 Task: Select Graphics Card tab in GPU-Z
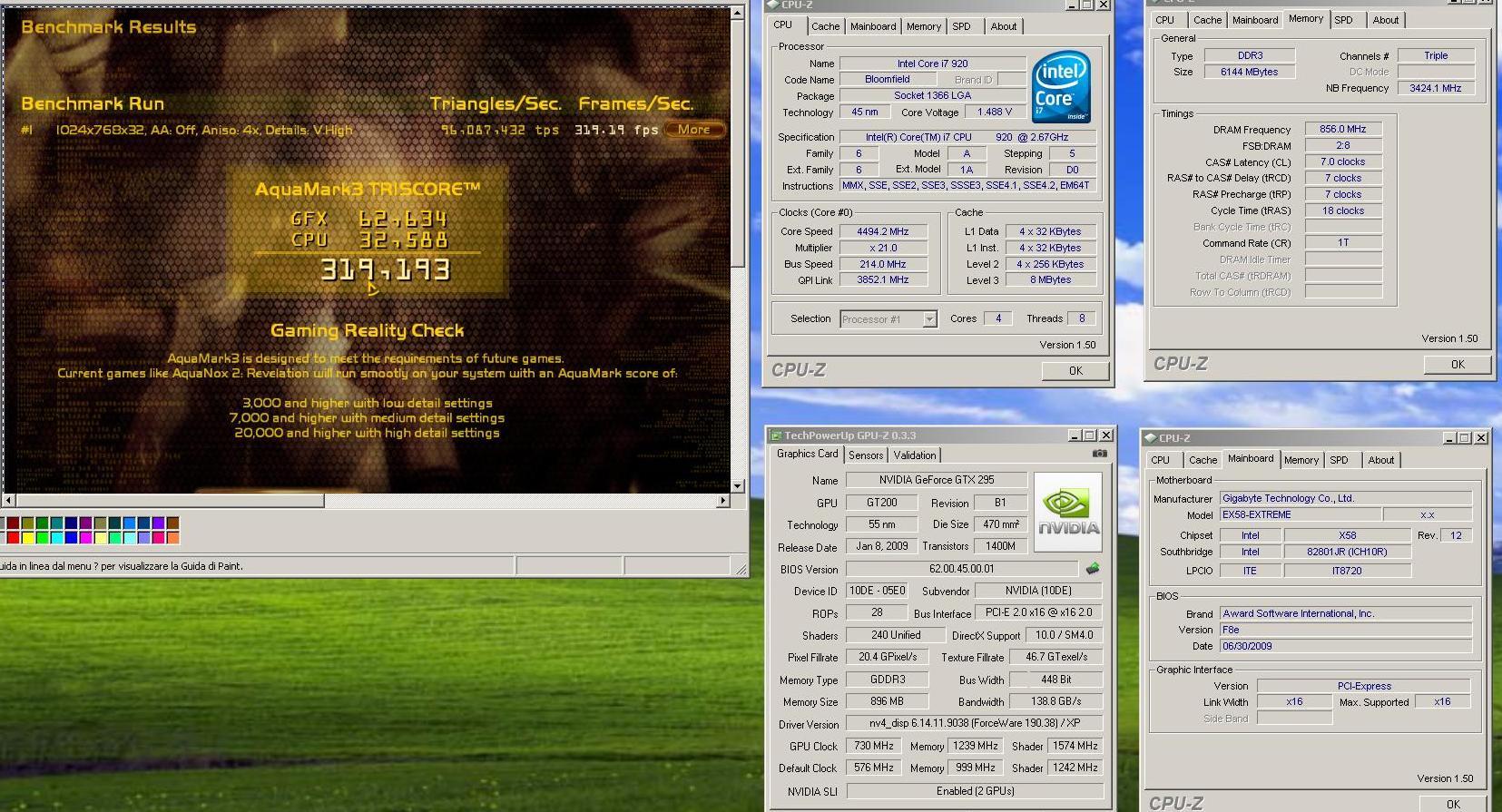tap(807, 454)
